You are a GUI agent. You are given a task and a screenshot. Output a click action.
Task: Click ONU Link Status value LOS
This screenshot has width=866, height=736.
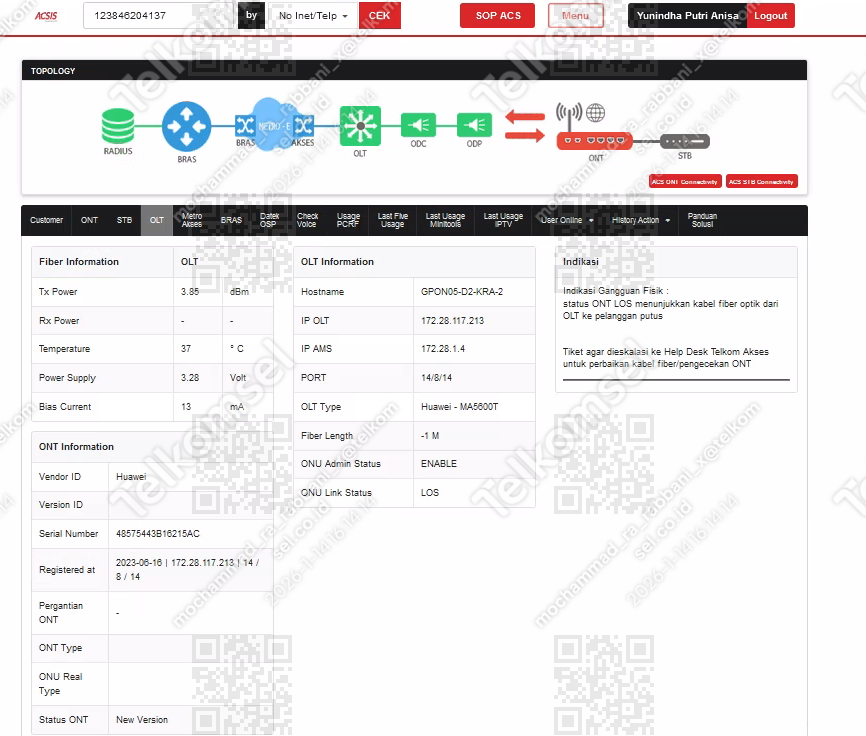point(430,493)
